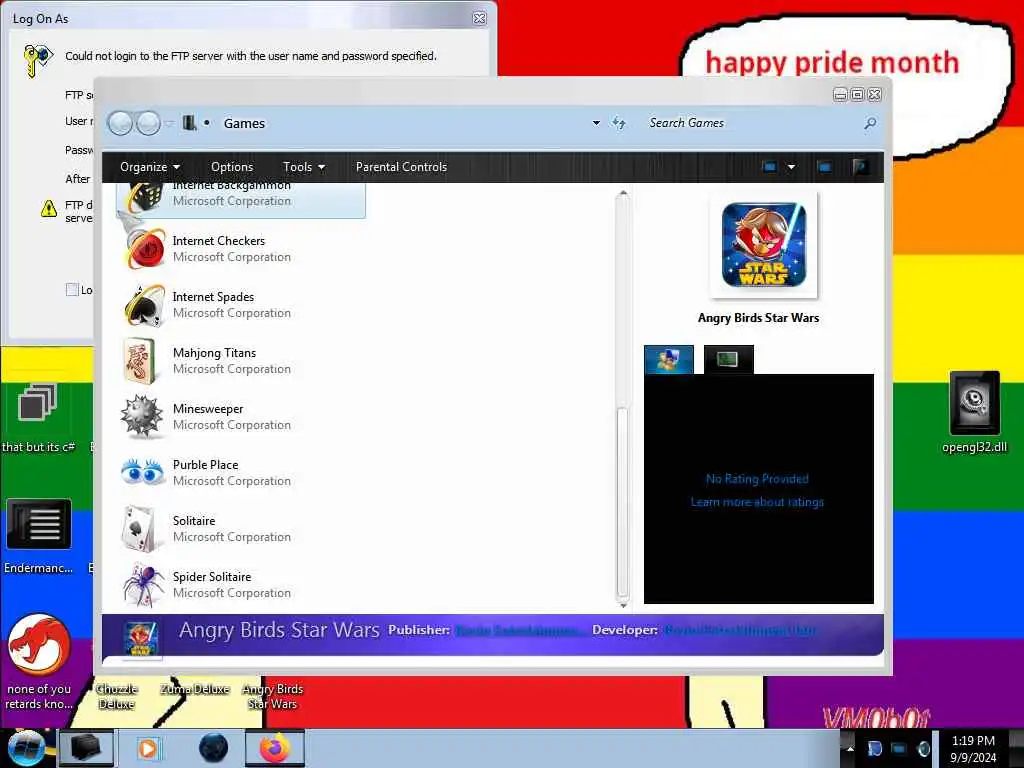Click the Back navigation button
Screen dimensions: 1024x768
point(120,123)
